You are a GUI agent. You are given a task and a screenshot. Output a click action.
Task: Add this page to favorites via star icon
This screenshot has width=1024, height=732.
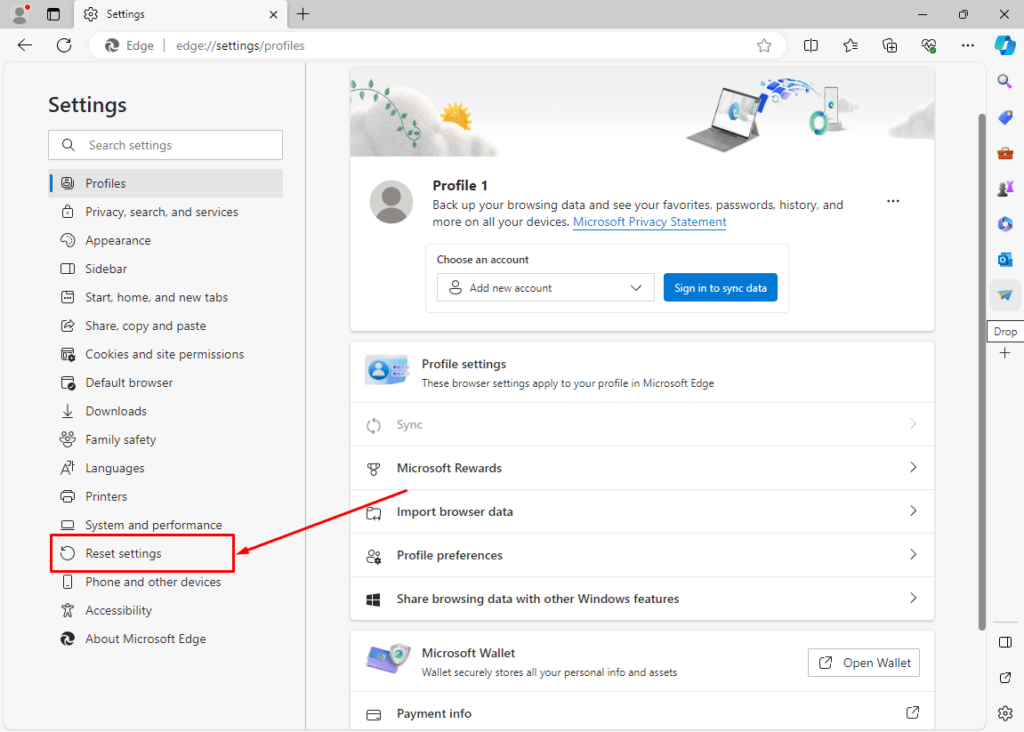(x=765, y=45)
